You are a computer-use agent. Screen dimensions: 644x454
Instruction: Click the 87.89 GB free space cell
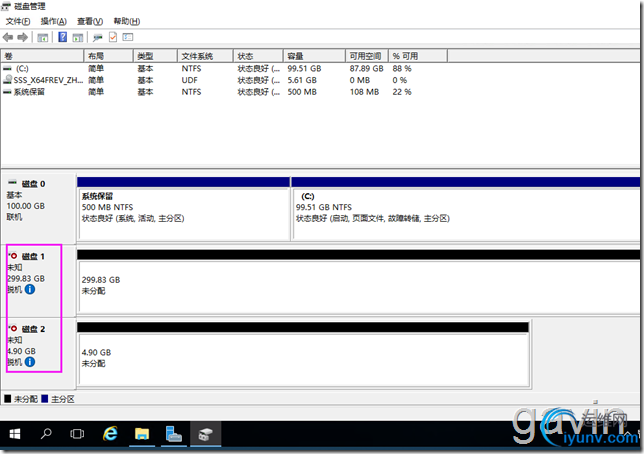[x=366, y=69]
